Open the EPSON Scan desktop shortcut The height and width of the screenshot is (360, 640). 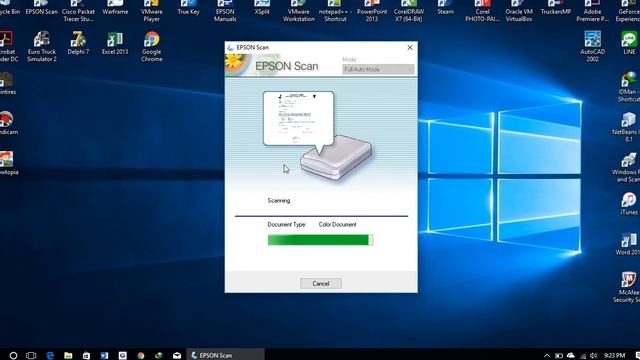[x=42, y=7]
